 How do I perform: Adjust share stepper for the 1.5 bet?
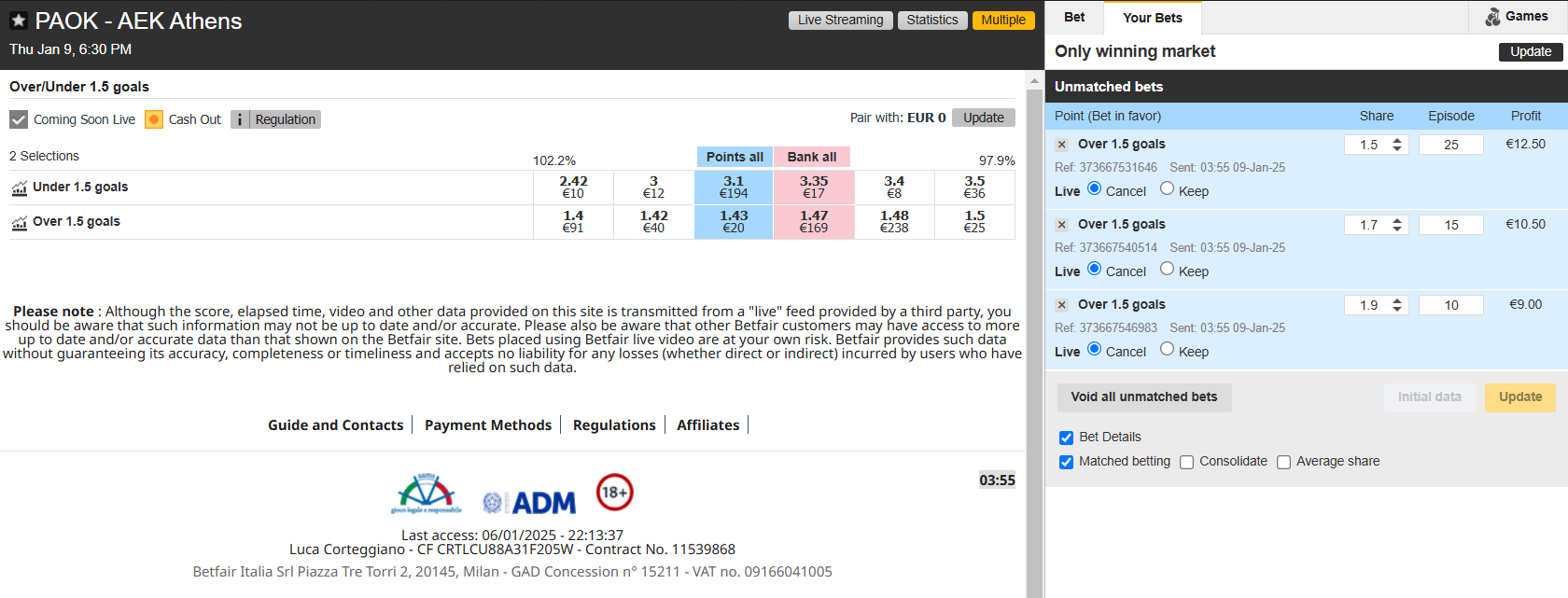tap(1397, 145)
